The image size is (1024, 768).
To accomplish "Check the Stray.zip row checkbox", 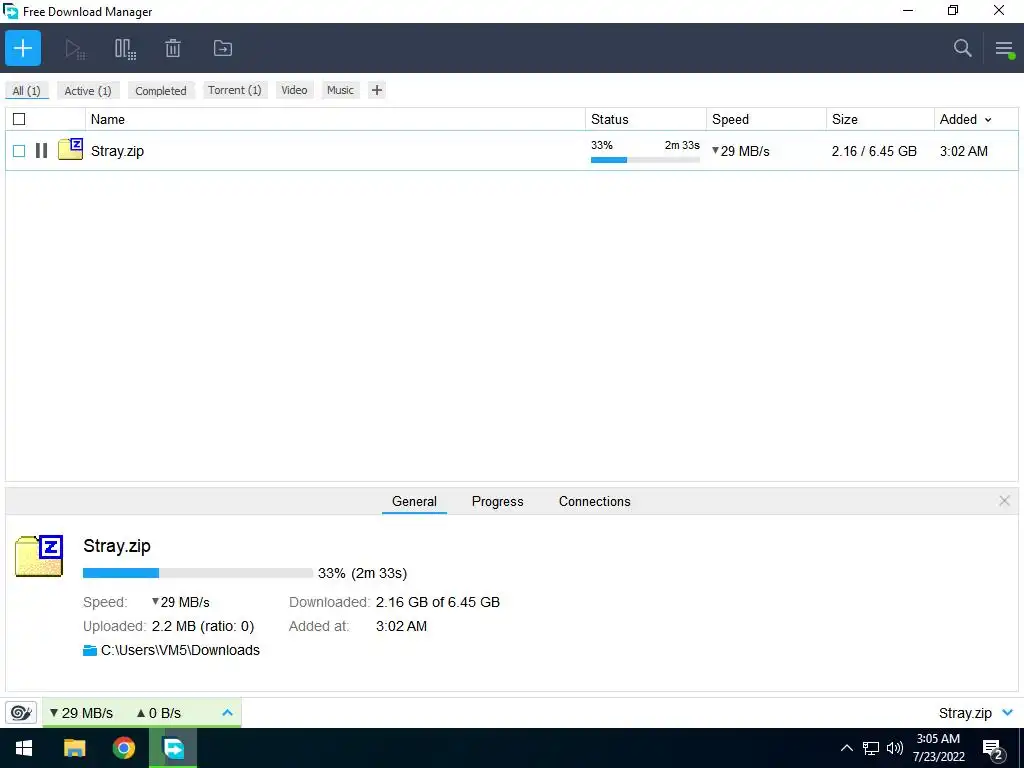I will (x=19, y=151).
